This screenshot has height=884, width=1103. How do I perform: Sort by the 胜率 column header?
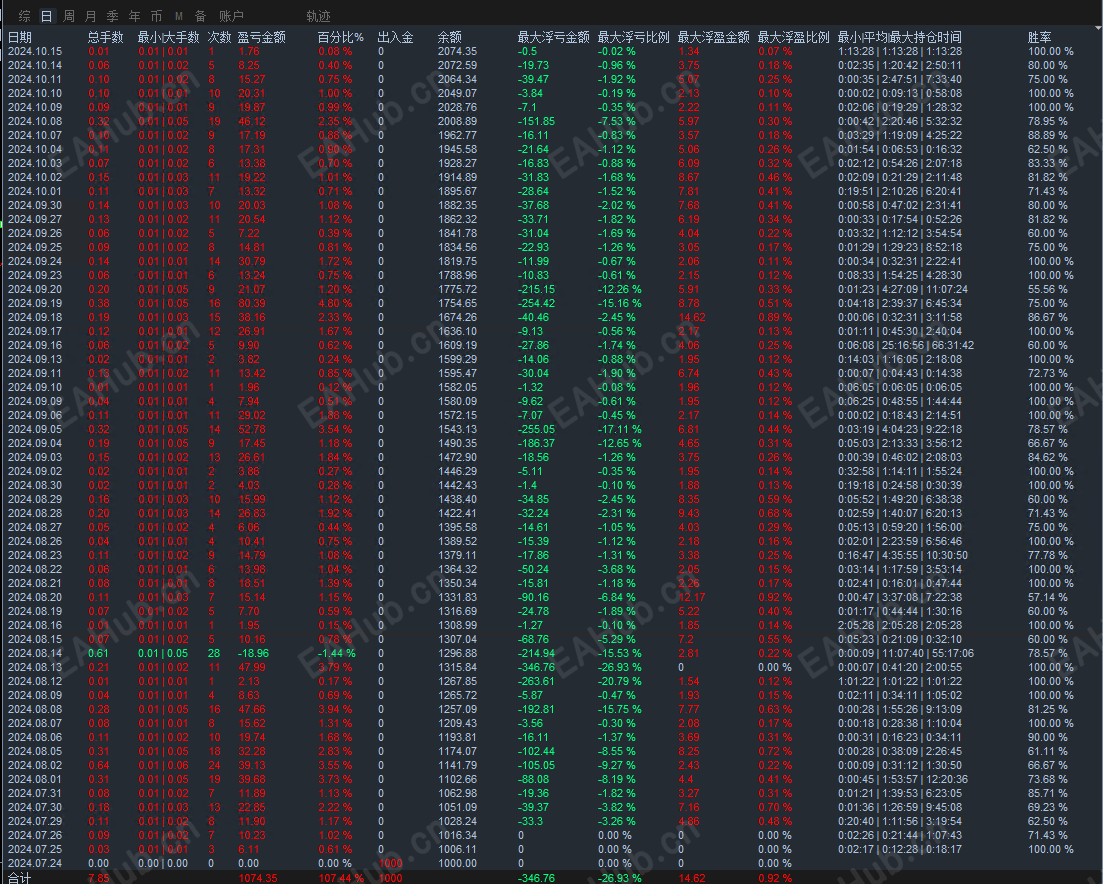[x=1039, y=37]
